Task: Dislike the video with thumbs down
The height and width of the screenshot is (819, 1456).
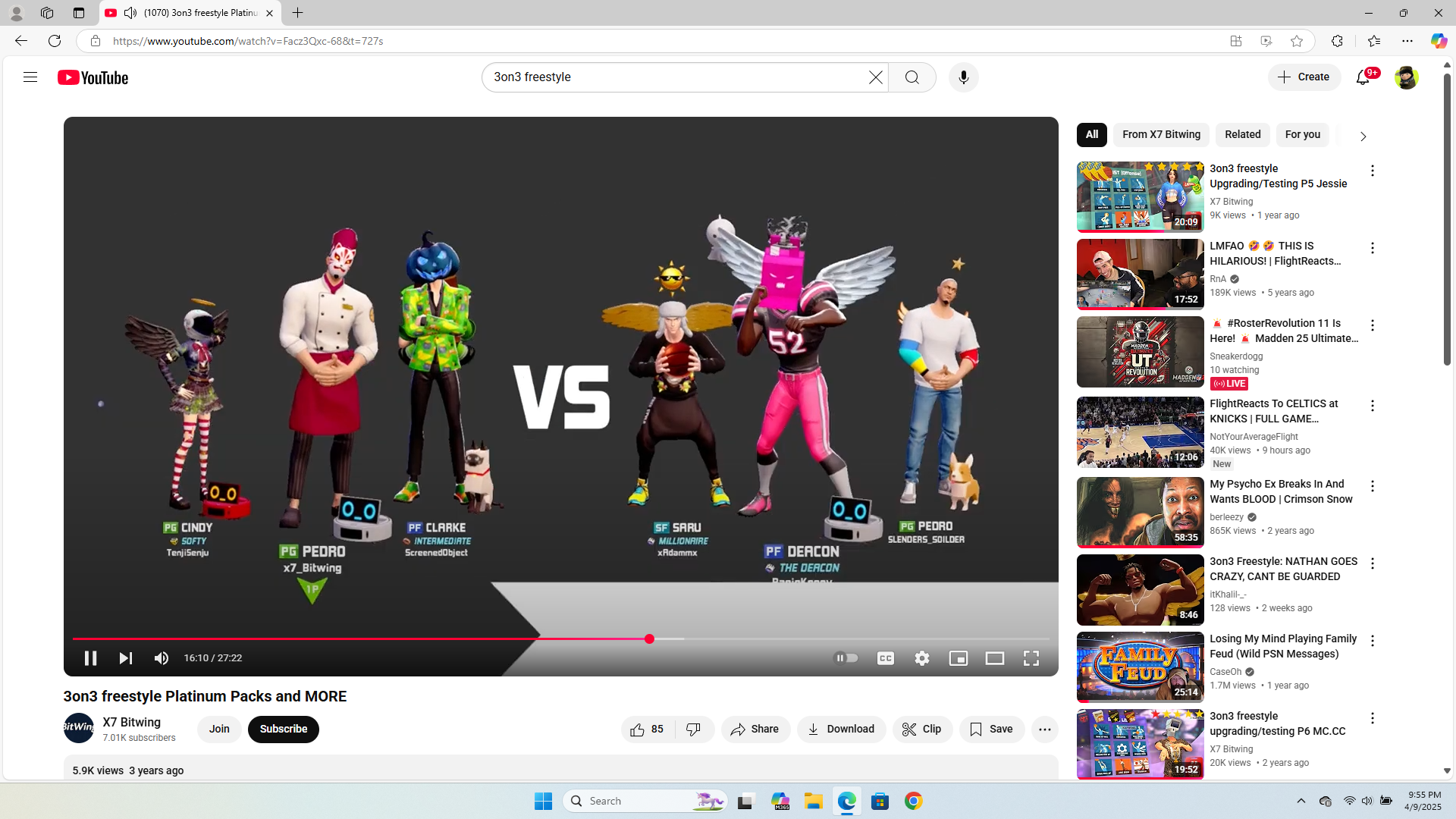Action: pyautogui.click(x=694, y=730)
